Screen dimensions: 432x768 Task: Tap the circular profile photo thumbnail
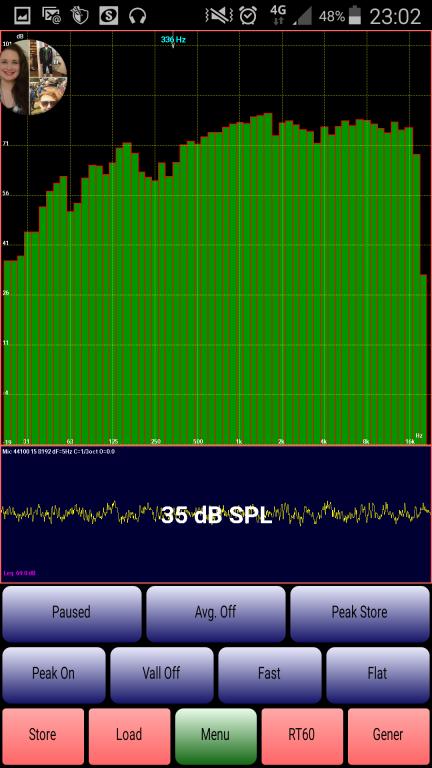point(33,77)
